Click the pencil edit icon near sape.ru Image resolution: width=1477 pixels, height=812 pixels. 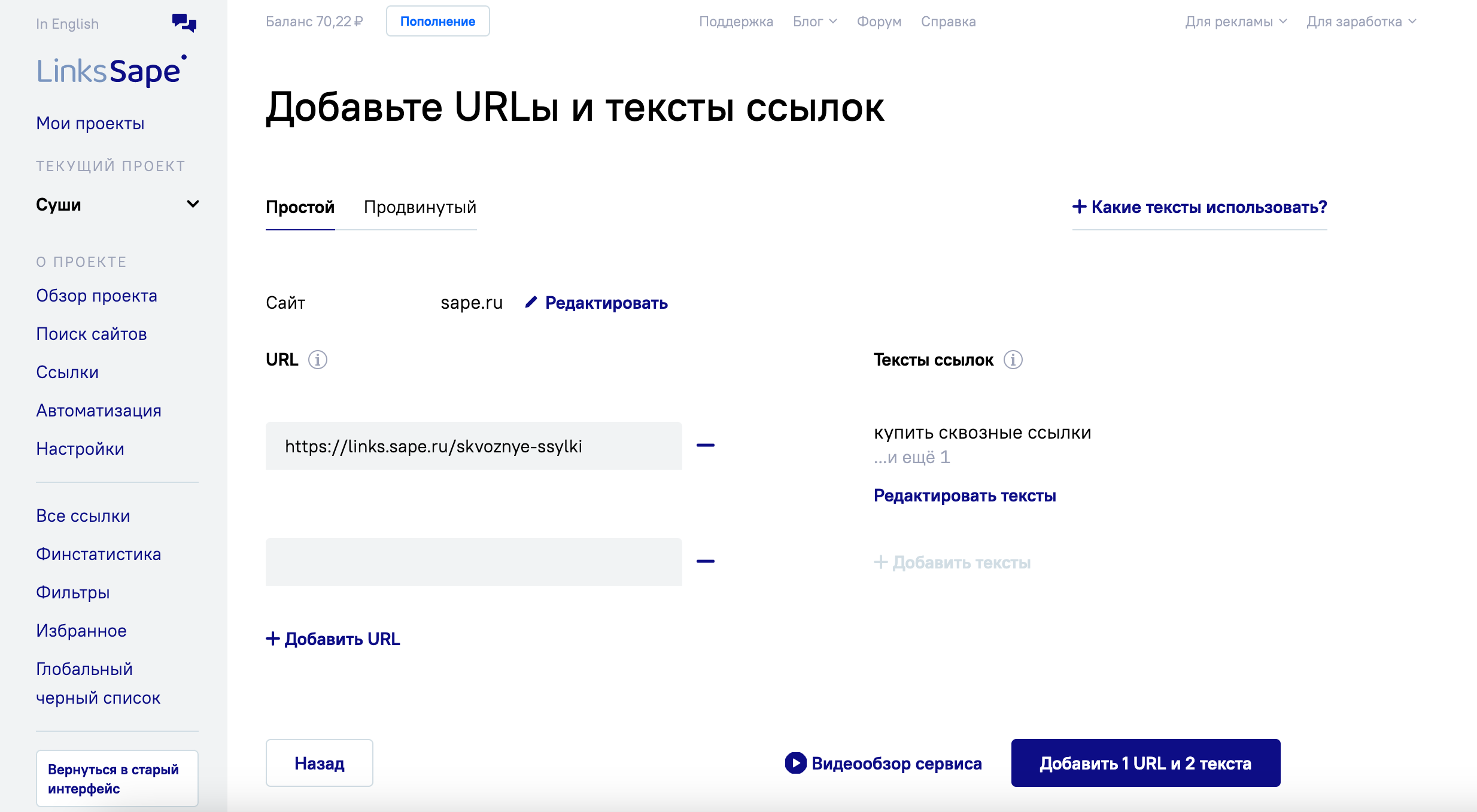click(x=531, y=302)
